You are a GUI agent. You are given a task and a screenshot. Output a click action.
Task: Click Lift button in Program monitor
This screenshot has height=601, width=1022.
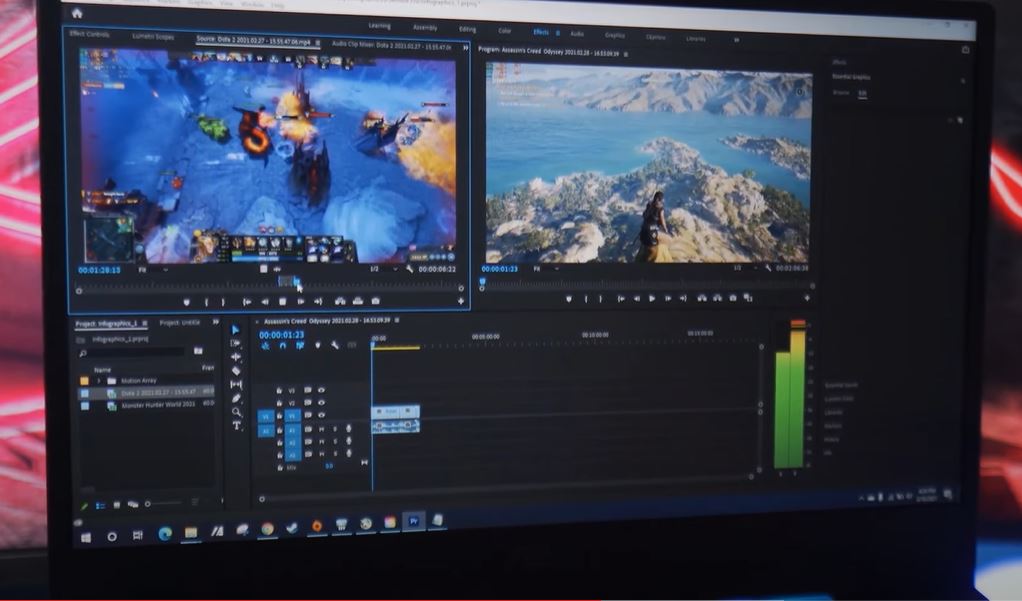tap(702, 298)
